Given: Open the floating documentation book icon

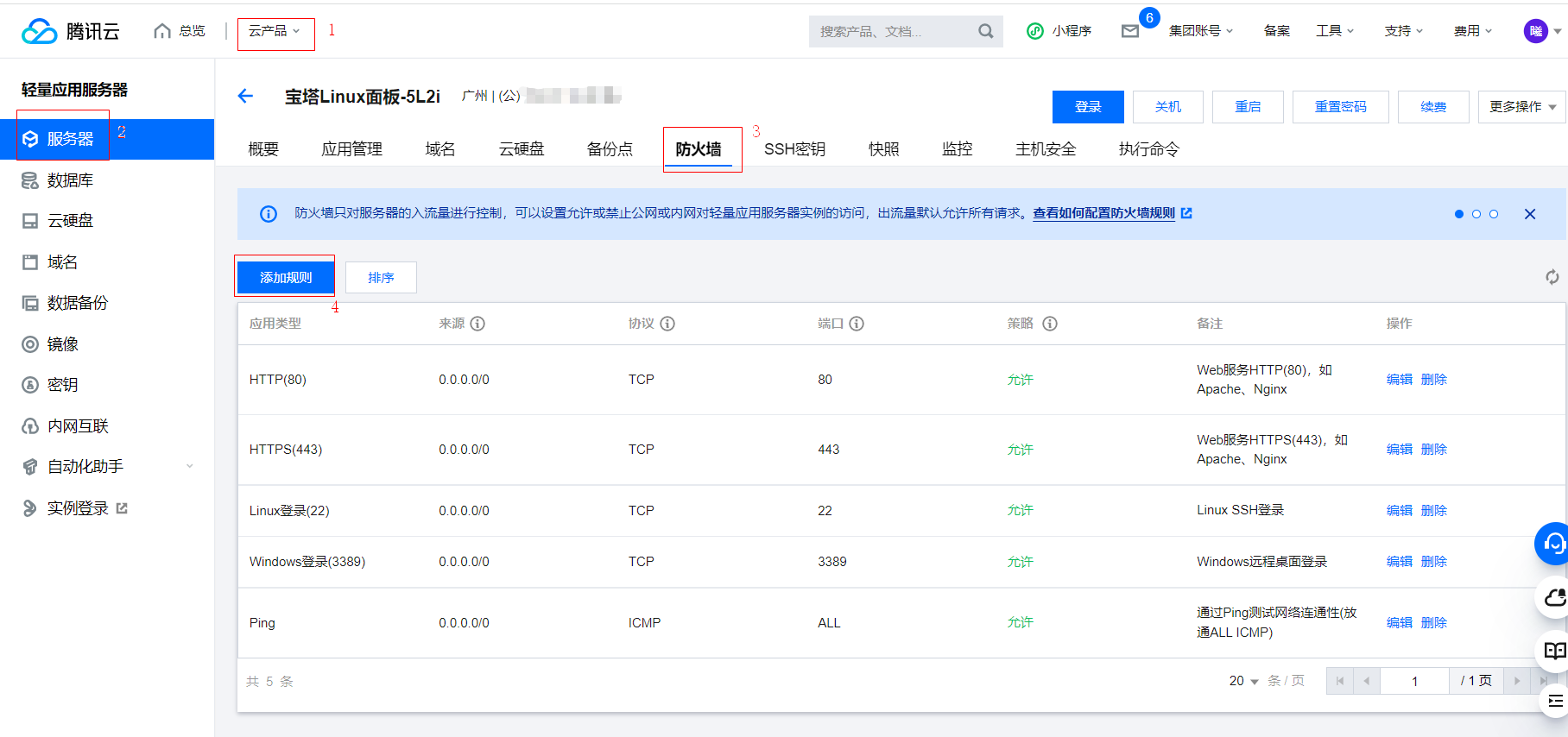Looking at the screenshot, I should 1554,651.
